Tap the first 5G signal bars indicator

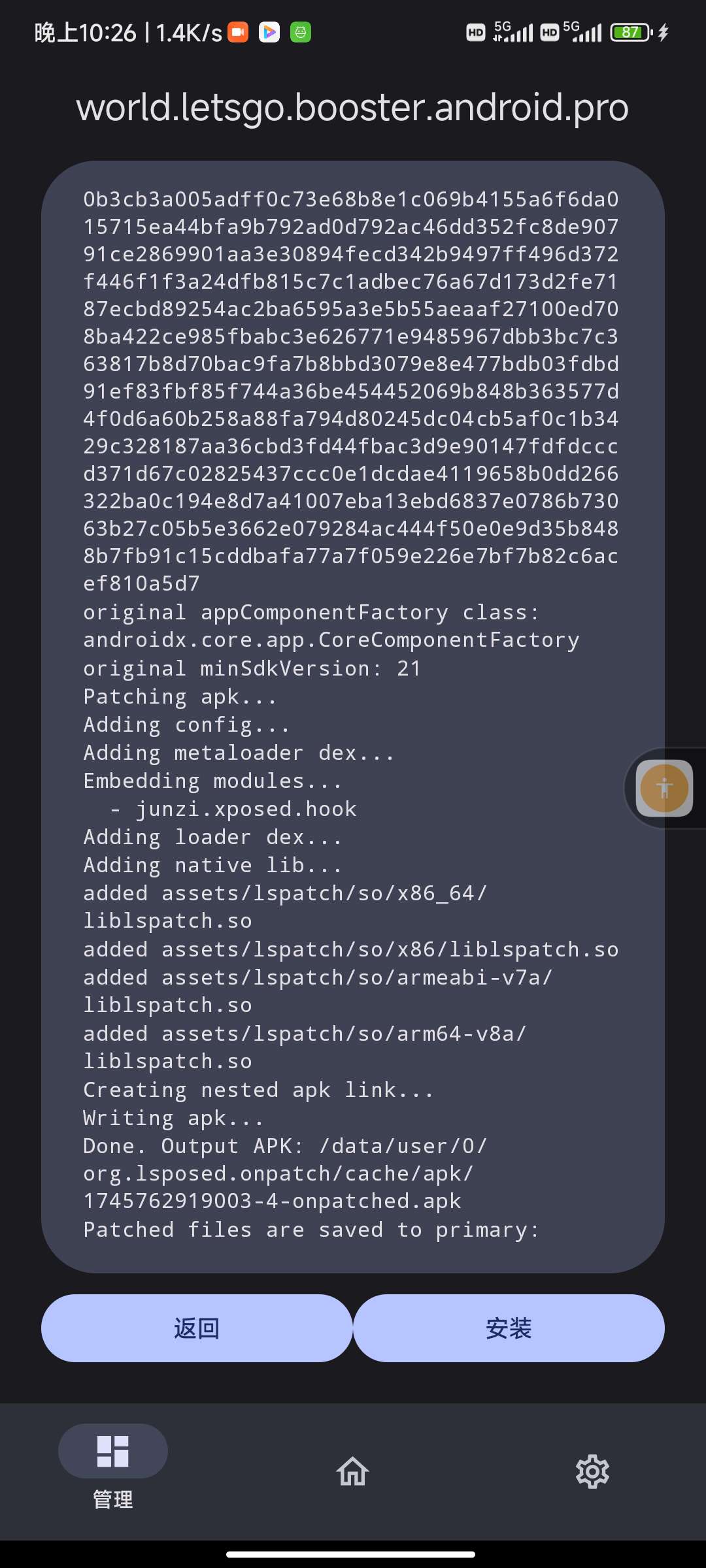[x=513, y=31]
